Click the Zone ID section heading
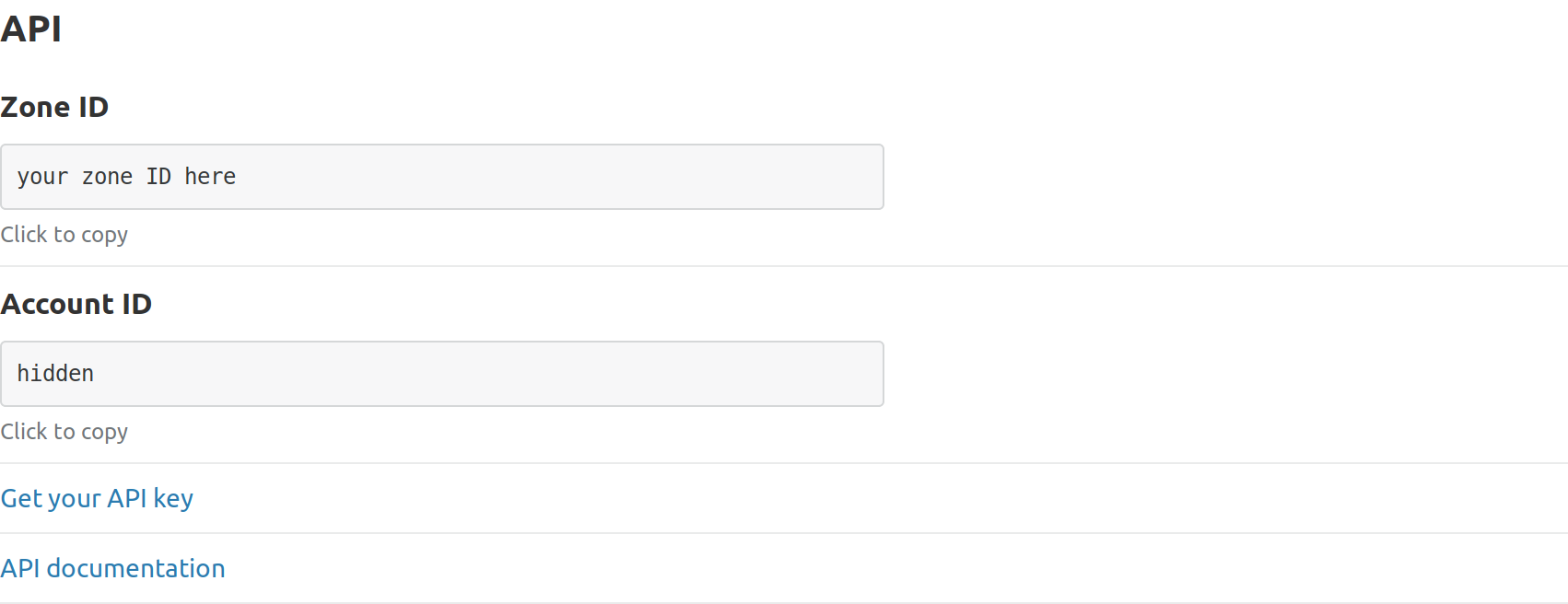Image resolution: width=1568 pixels, height=604 pixels. click(x=54, y=107)
